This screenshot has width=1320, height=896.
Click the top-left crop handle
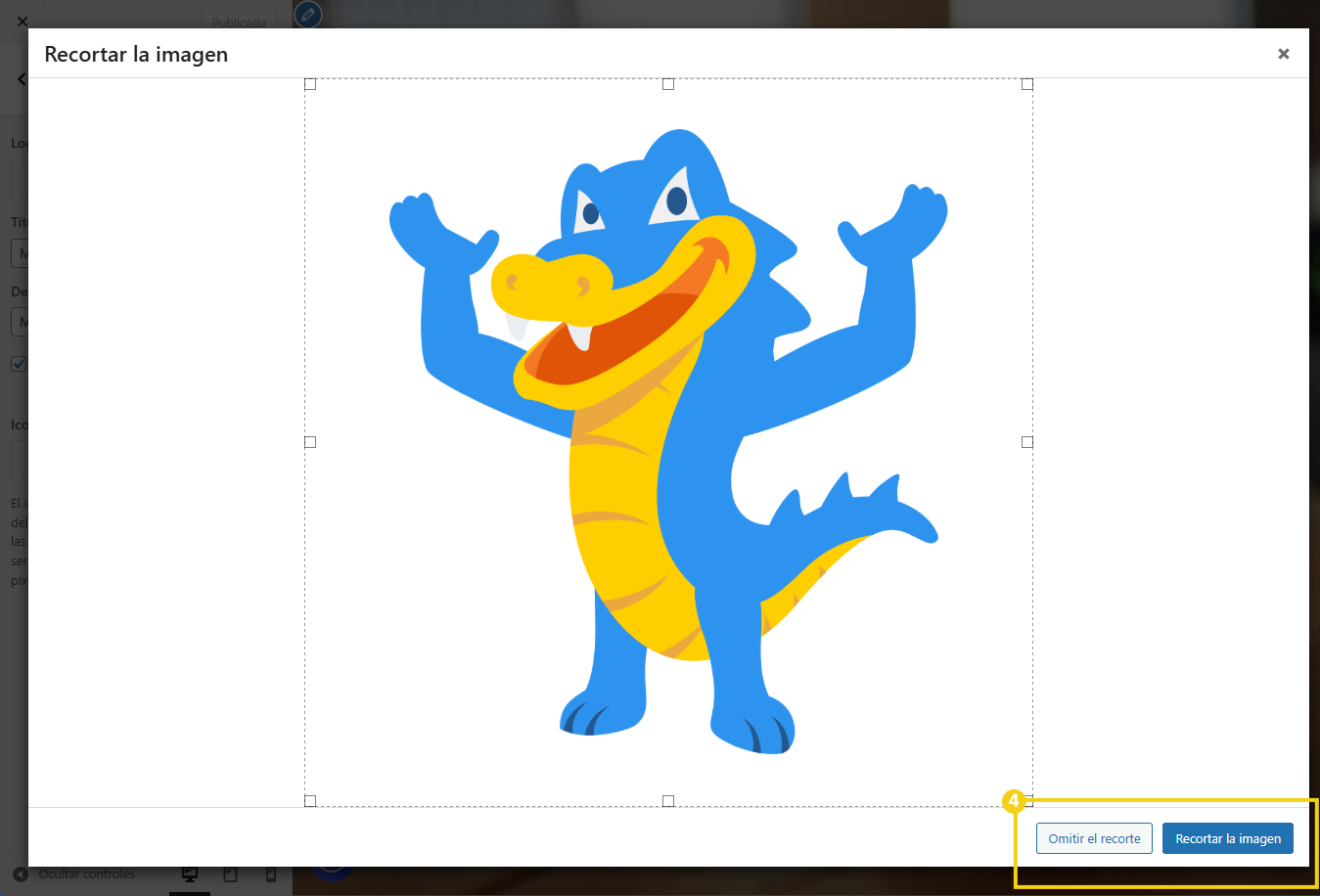tap(310, 84)
